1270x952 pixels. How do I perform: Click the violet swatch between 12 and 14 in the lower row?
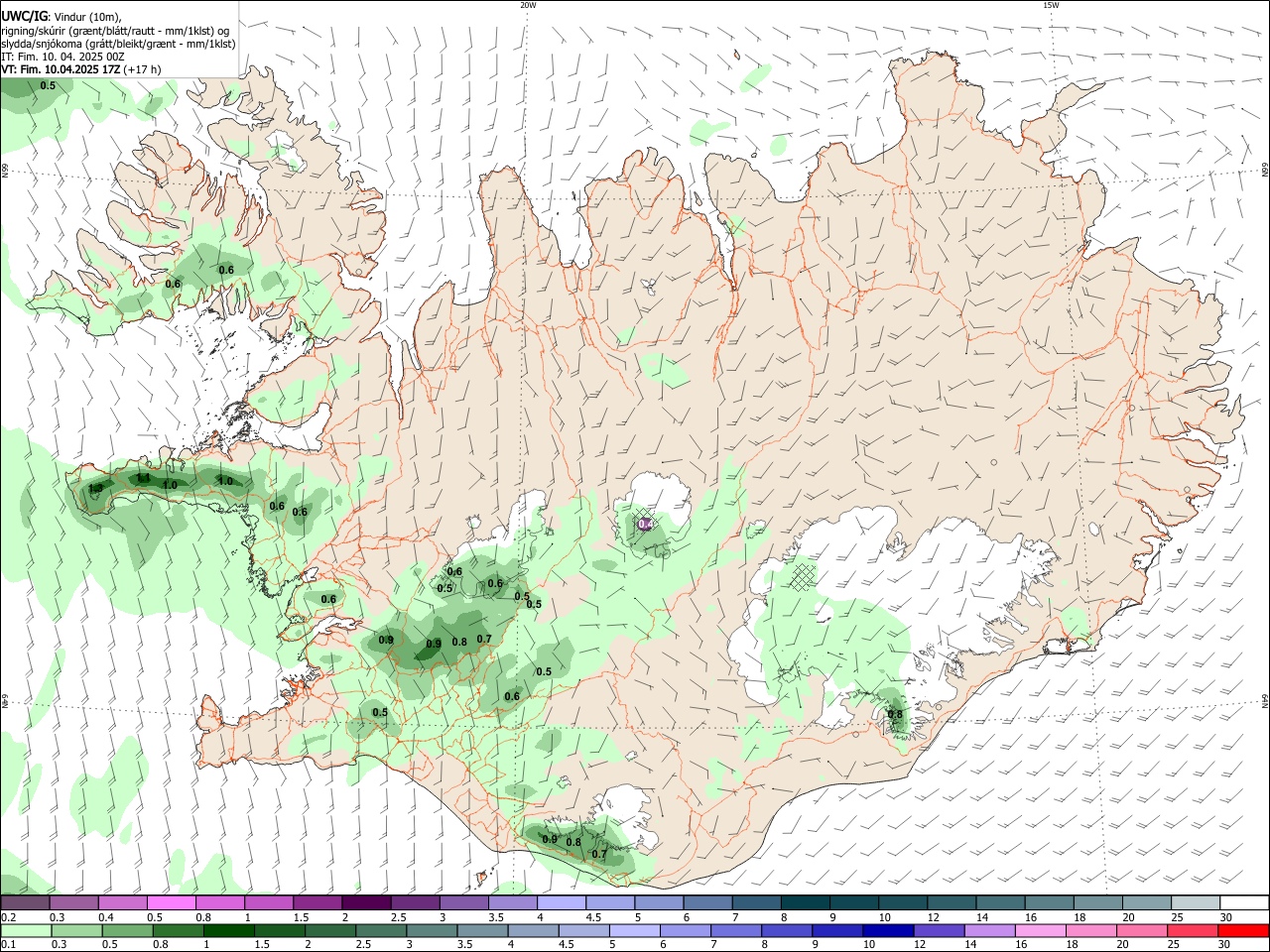(x=939, y=930)
